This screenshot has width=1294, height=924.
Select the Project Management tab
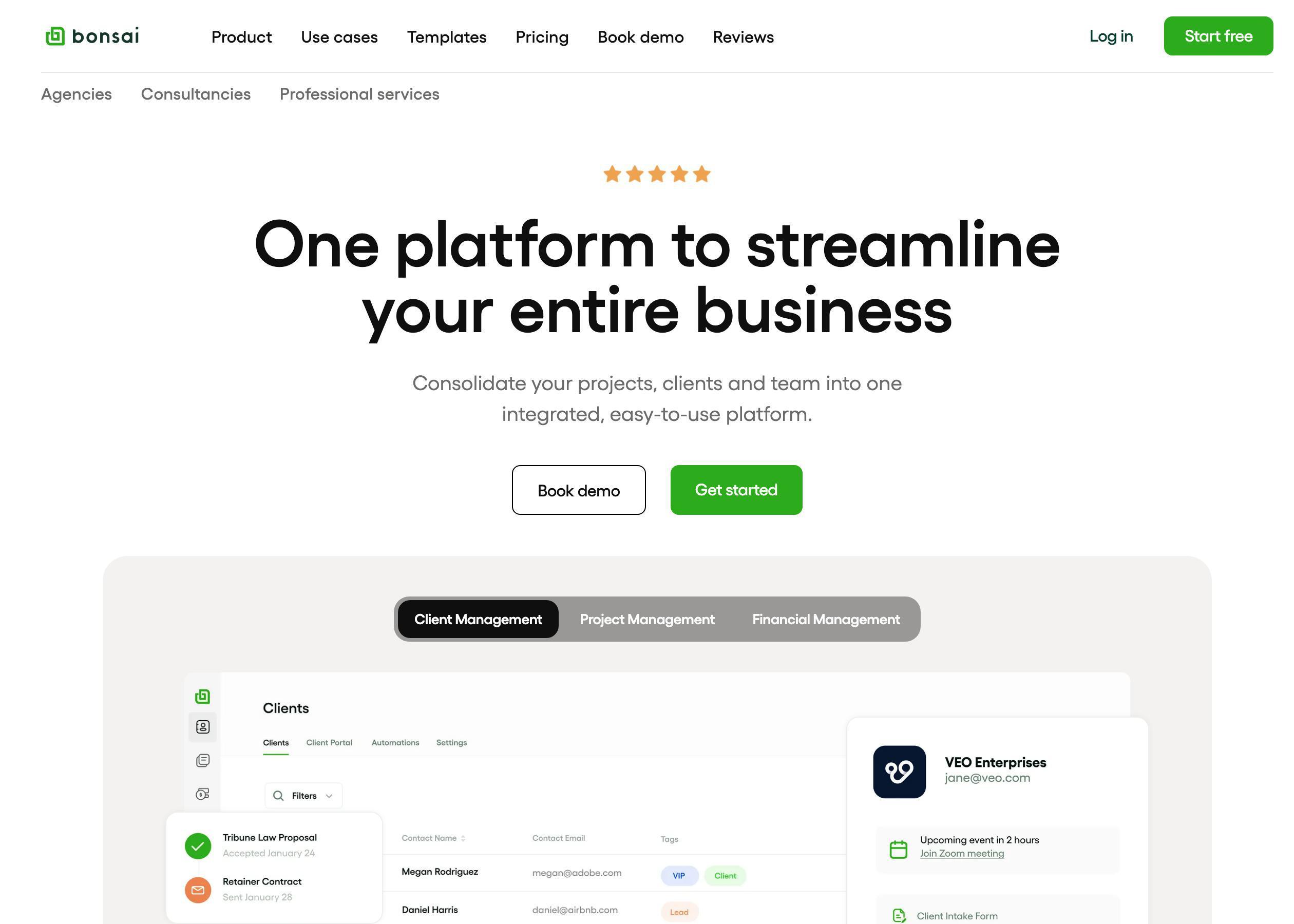tap(647, 619)
